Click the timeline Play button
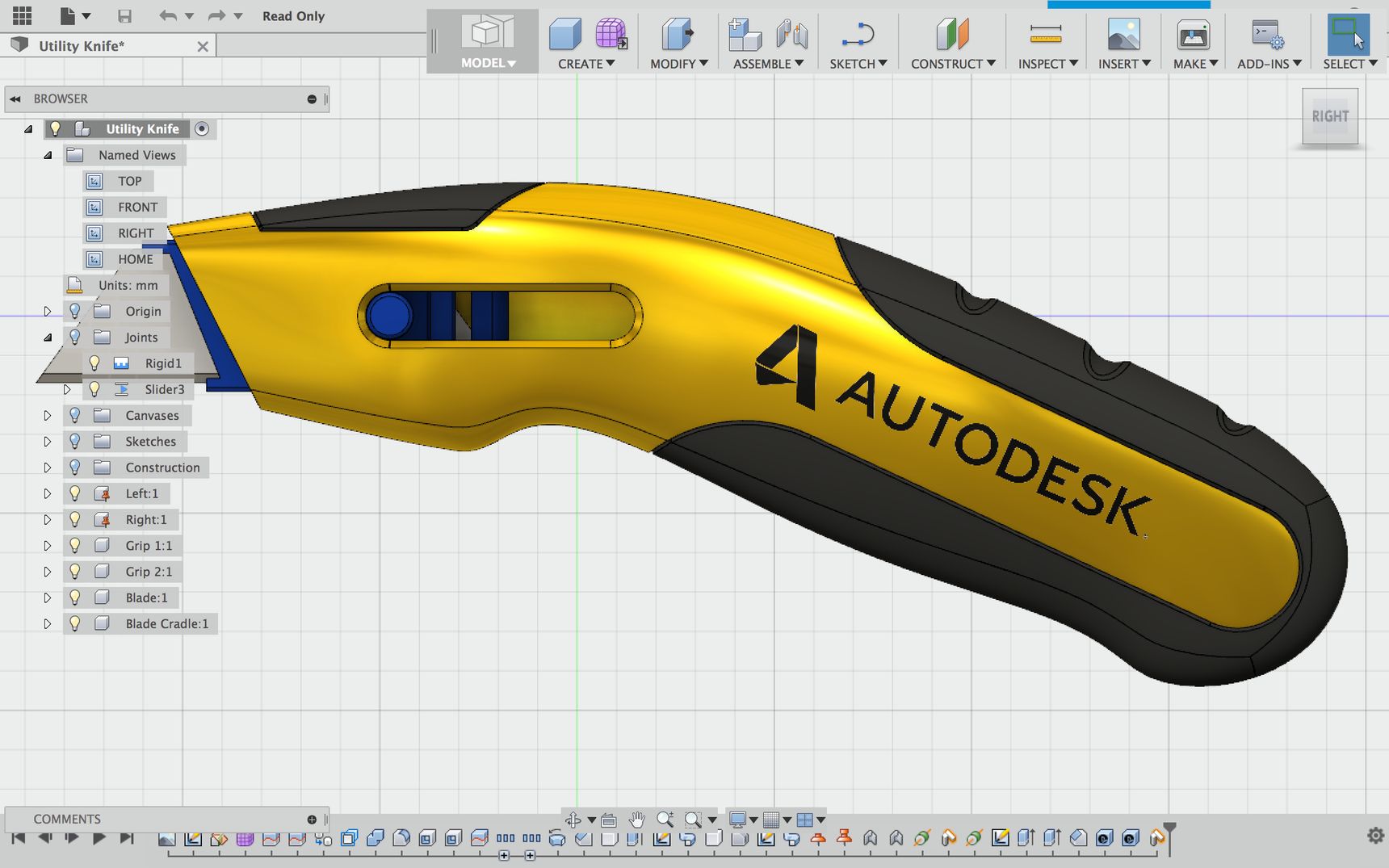The image size is (1389, 868). tap(99, 838)
